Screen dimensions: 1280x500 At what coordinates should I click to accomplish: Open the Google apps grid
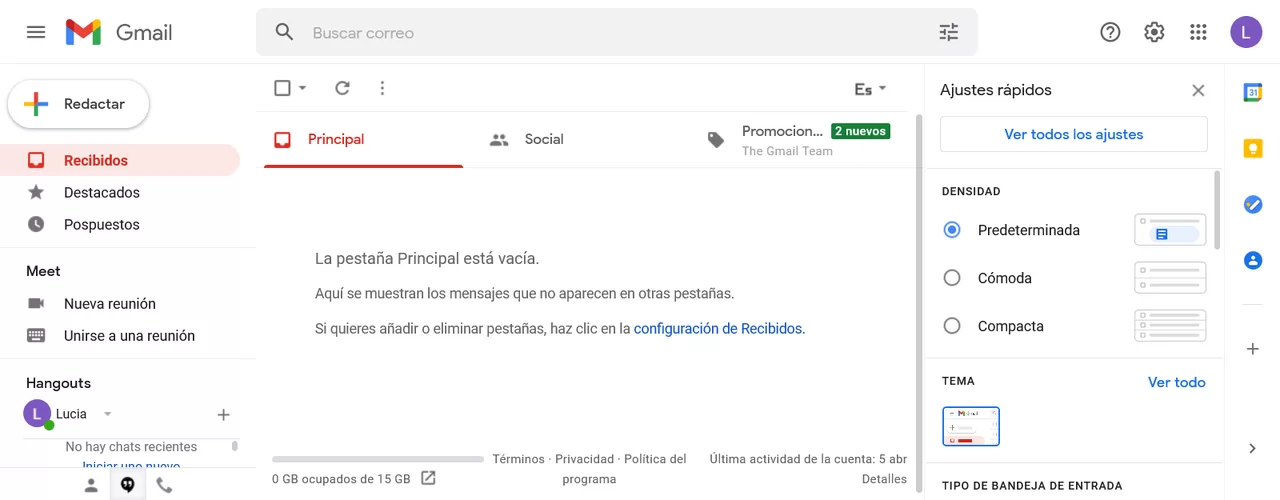pyautogui.click(x=1198, y=32)
